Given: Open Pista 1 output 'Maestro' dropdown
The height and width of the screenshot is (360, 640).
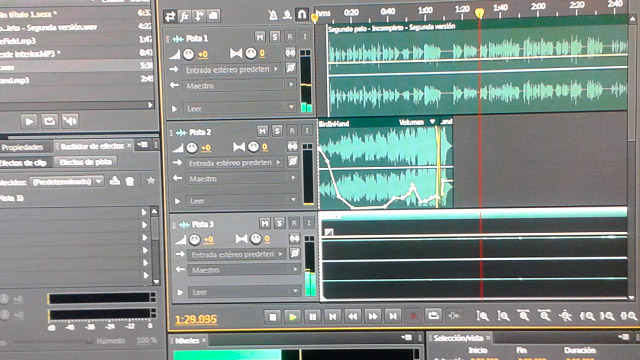Looking at the screenshot, I should tap(239, 86).
